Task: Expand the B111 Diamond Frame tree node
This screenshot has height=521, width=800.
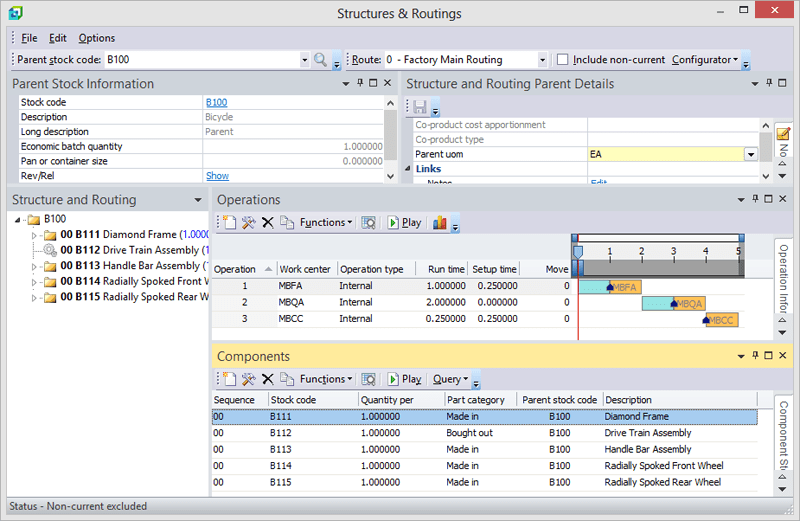Action: [x=35, y=235]
